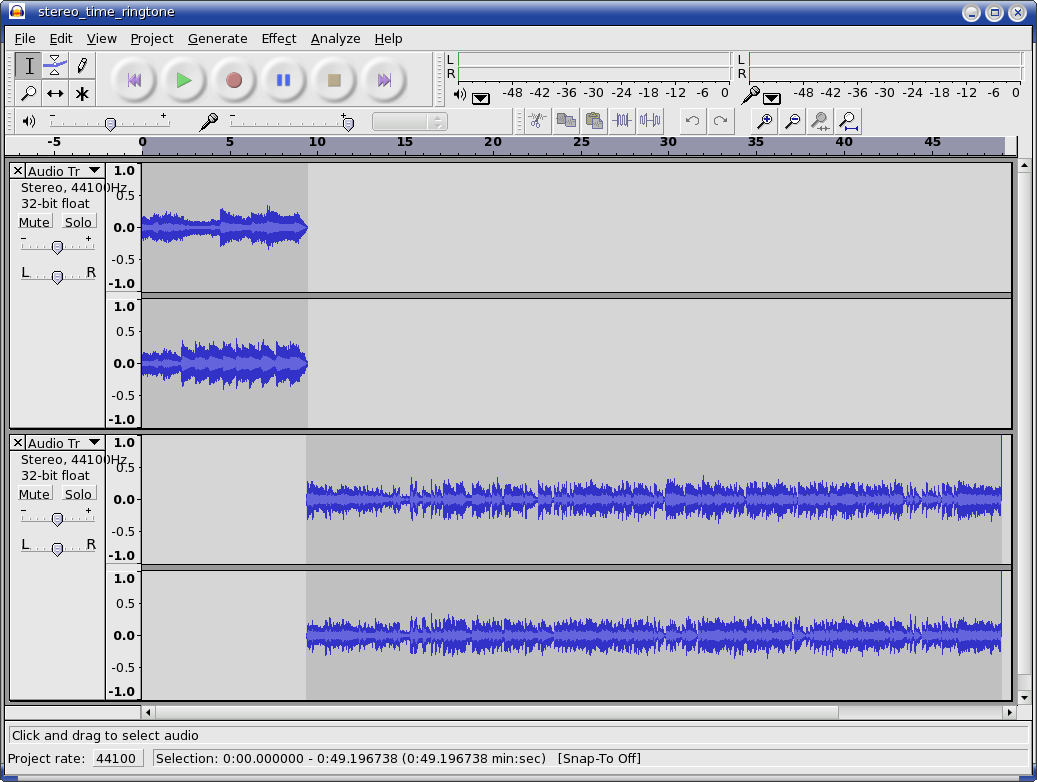
Task: Solo the second audio track
Action: click(79, 494)
